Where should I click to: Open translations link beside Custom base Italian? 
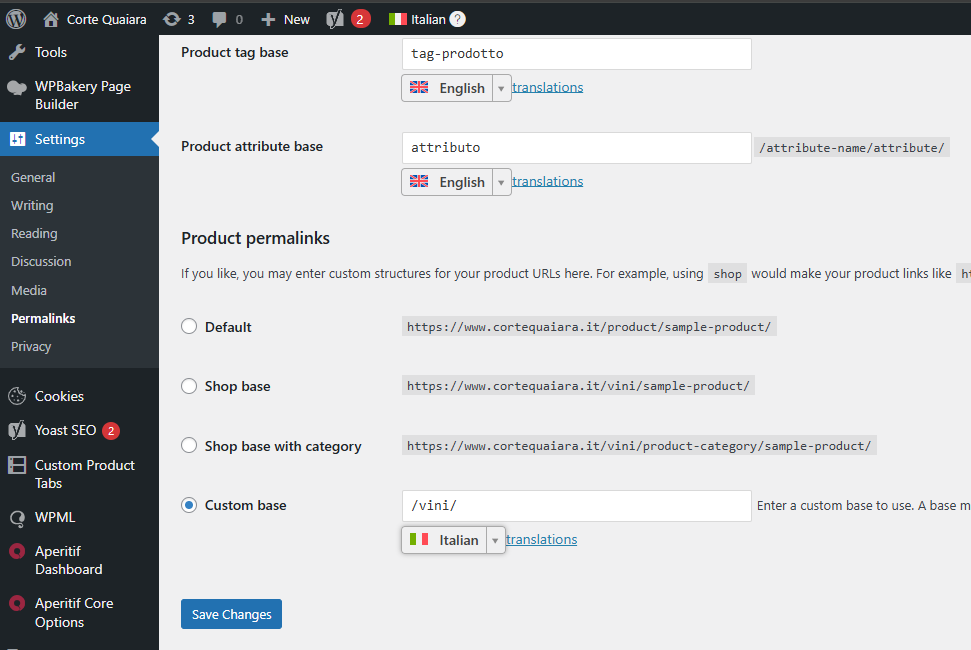(x=541, y=540)
